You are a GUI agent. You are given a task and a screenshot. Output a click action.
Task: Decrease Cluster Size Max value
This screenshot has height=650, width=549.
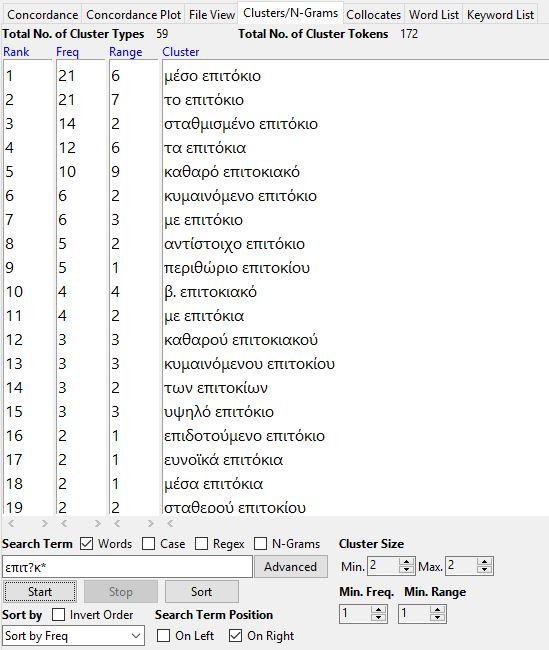coord(484,570)
